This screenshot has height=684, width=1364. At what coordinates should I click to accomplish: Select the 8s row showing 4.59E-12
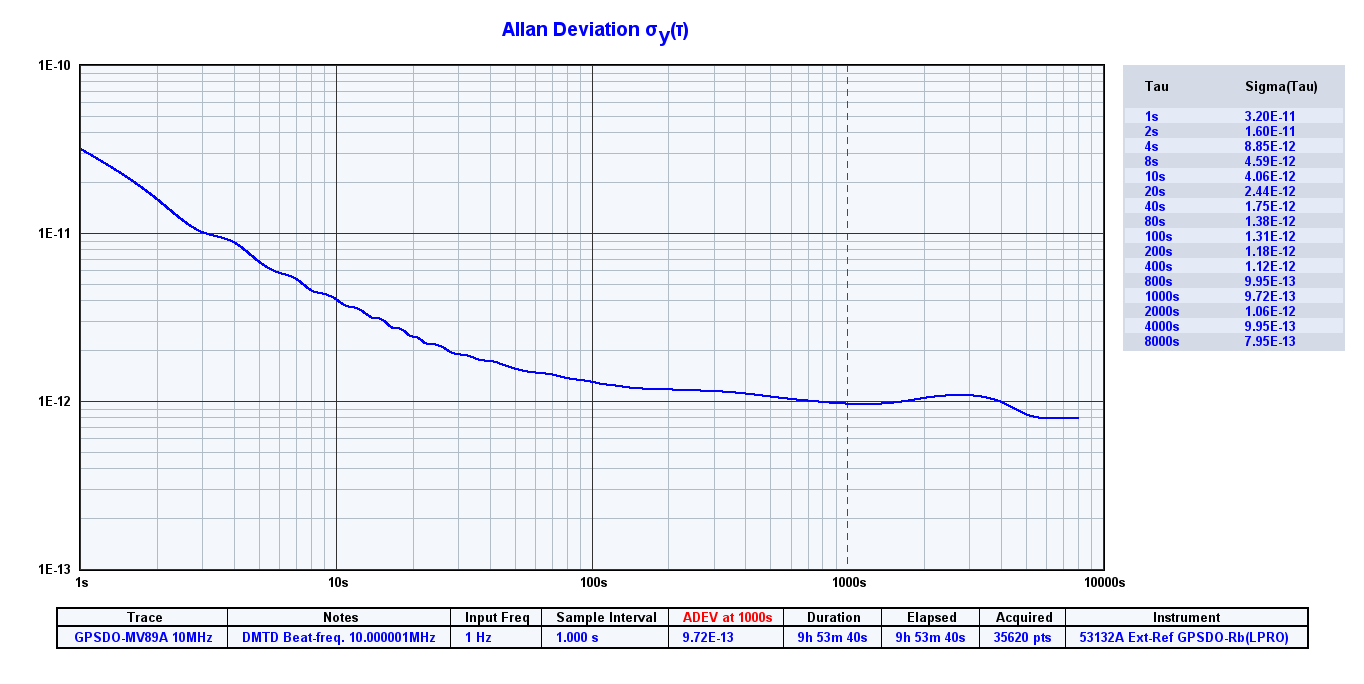pos(1233,161)
